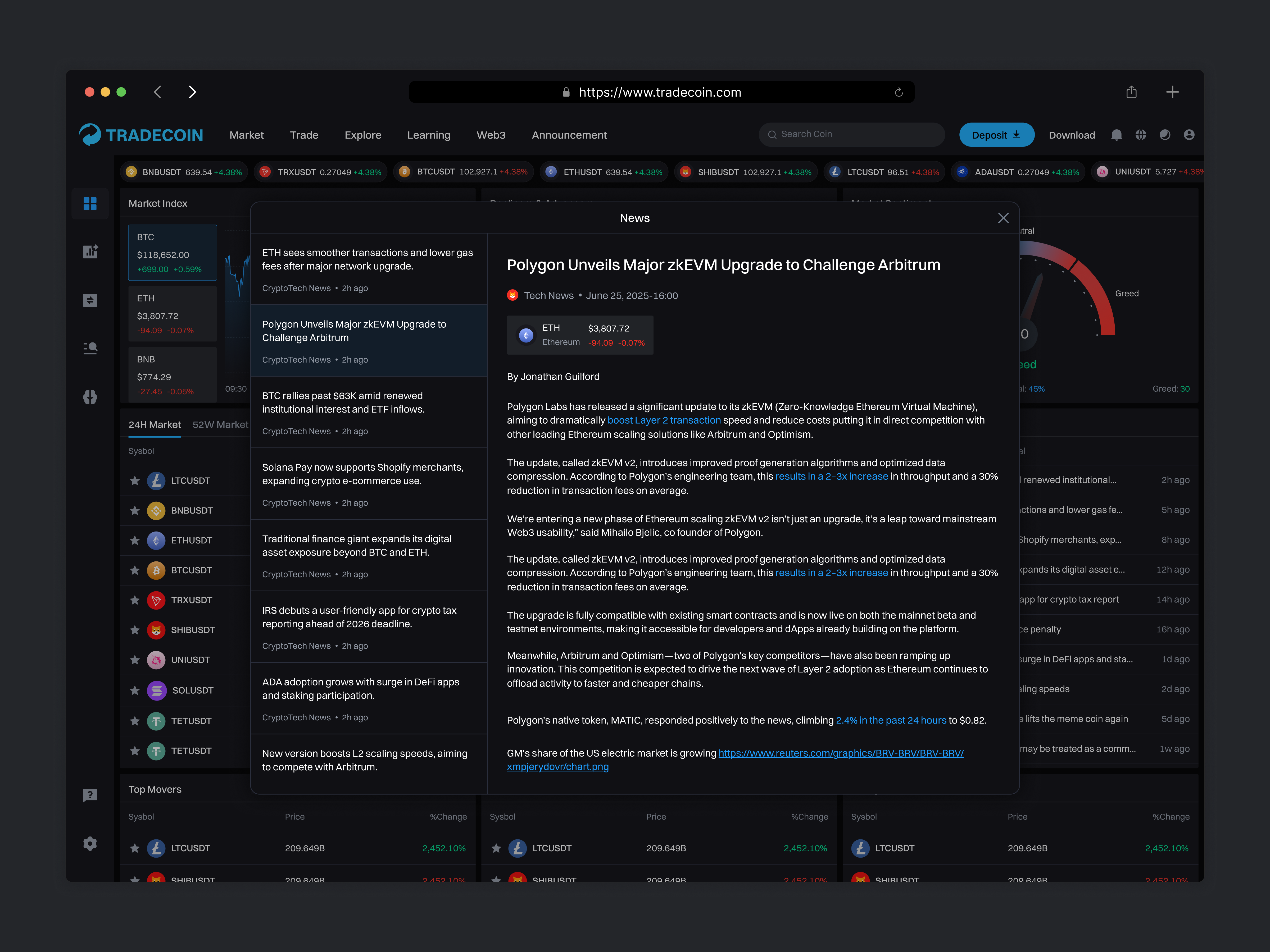Open the swap/transfer sidebar icon
Viewport: 1270px width, 952px height.
(x=90, y=300)
